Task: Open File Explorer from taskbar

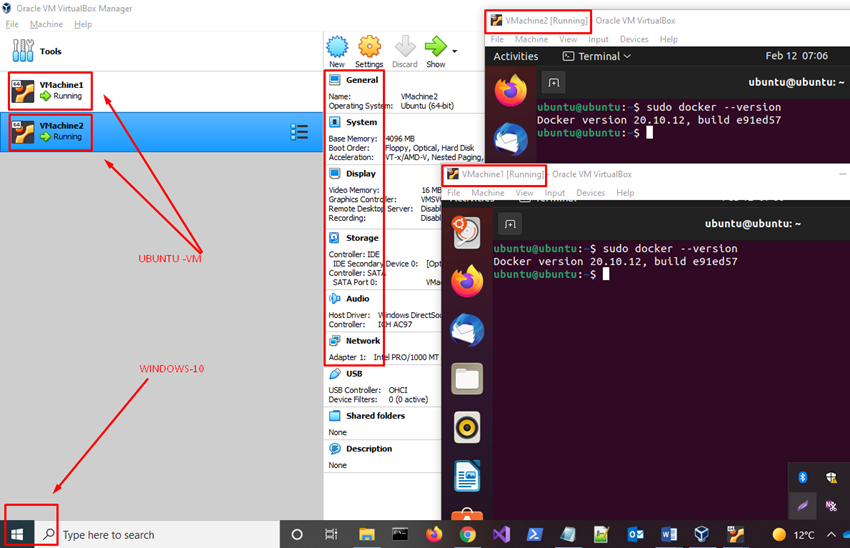Action: pyautogui.click(x=367, y=534)
